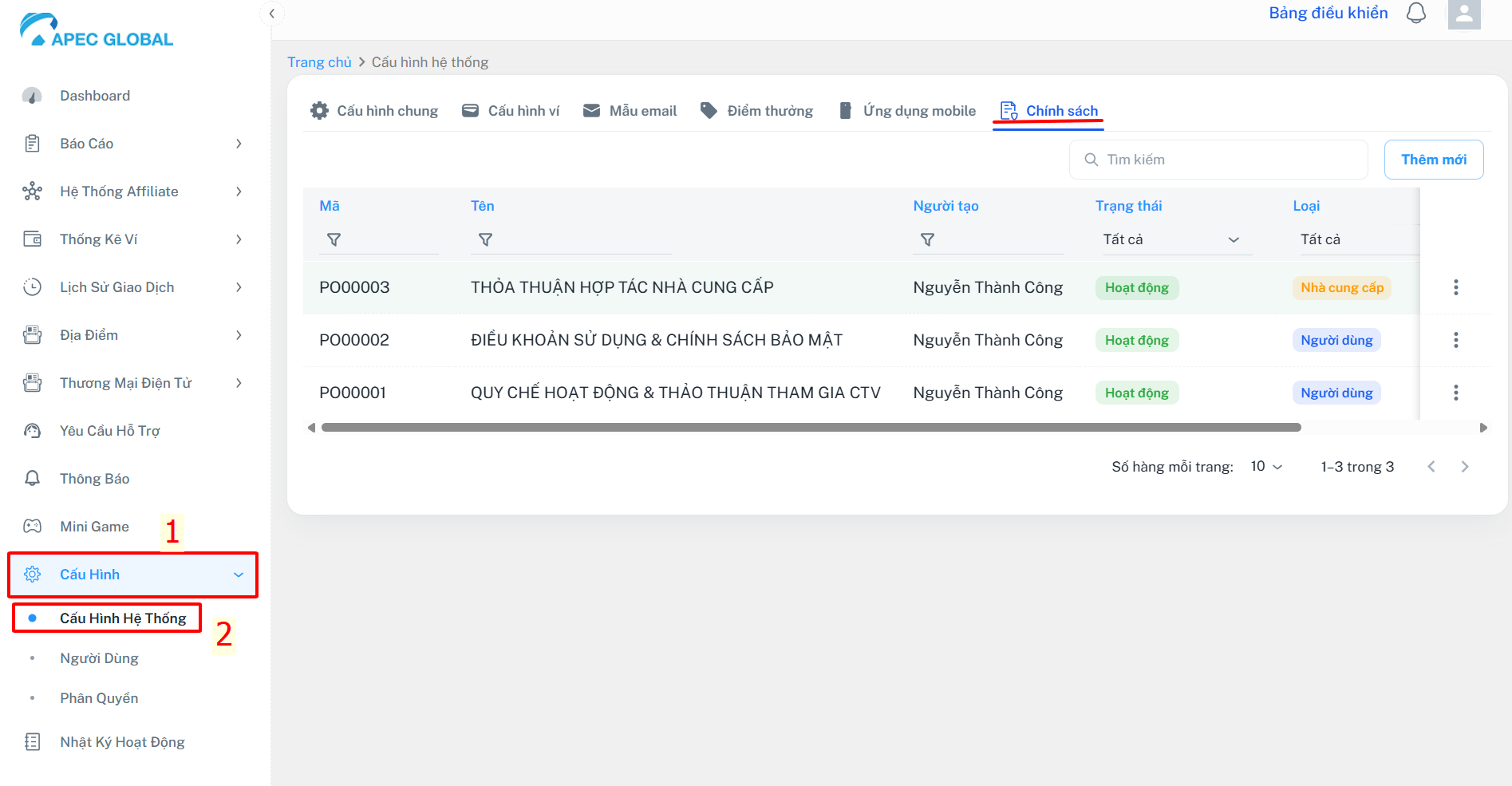
Task: Click the Địa Điểm icon in sidebar
Action: point(32,335)
